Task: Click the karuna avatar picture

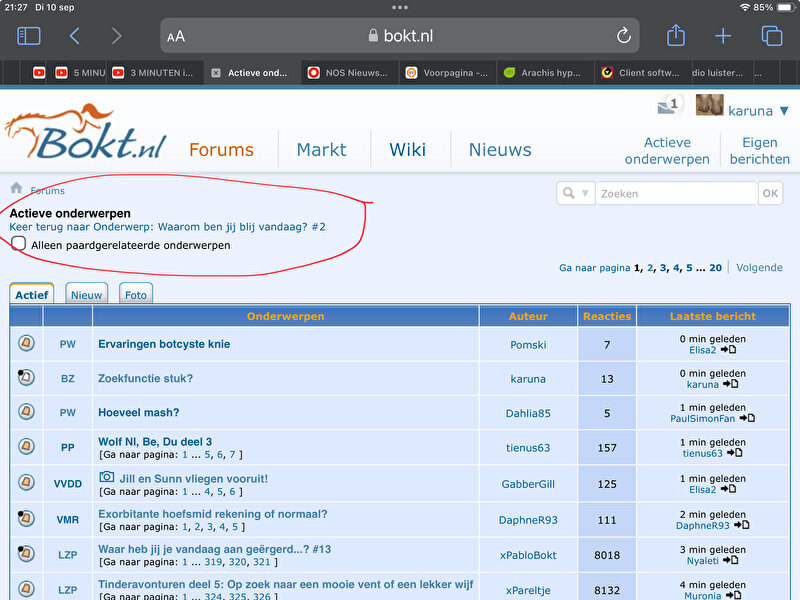Action: pyautogui.click(x=710, y=105)
